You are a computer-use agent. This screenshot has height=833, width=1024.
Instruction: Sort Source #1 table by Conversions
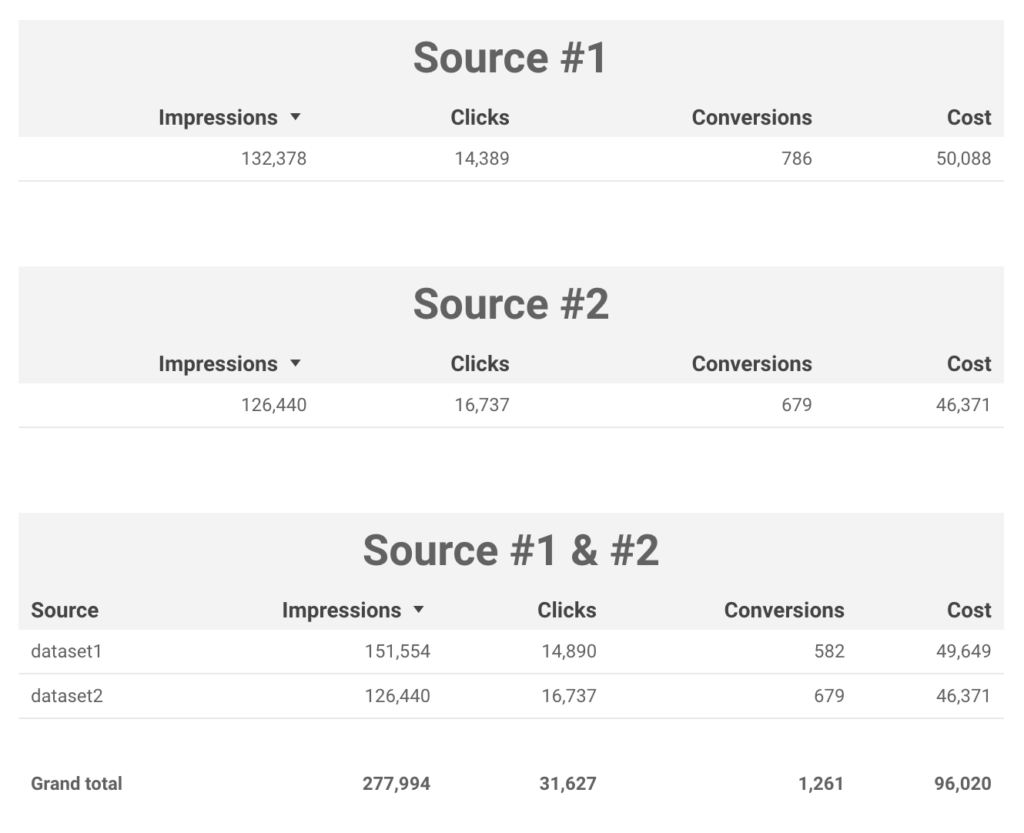[751, 118]
